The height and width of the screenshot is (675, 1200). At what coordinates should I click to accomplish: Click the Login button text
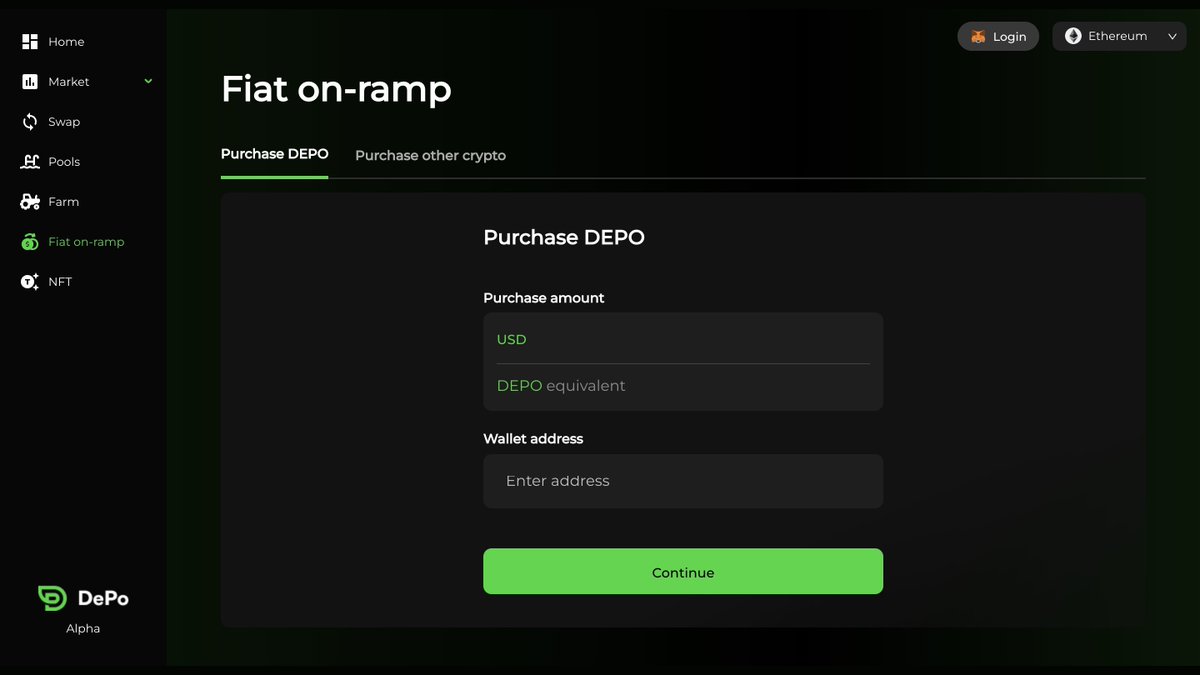[x=1009, y=37]
